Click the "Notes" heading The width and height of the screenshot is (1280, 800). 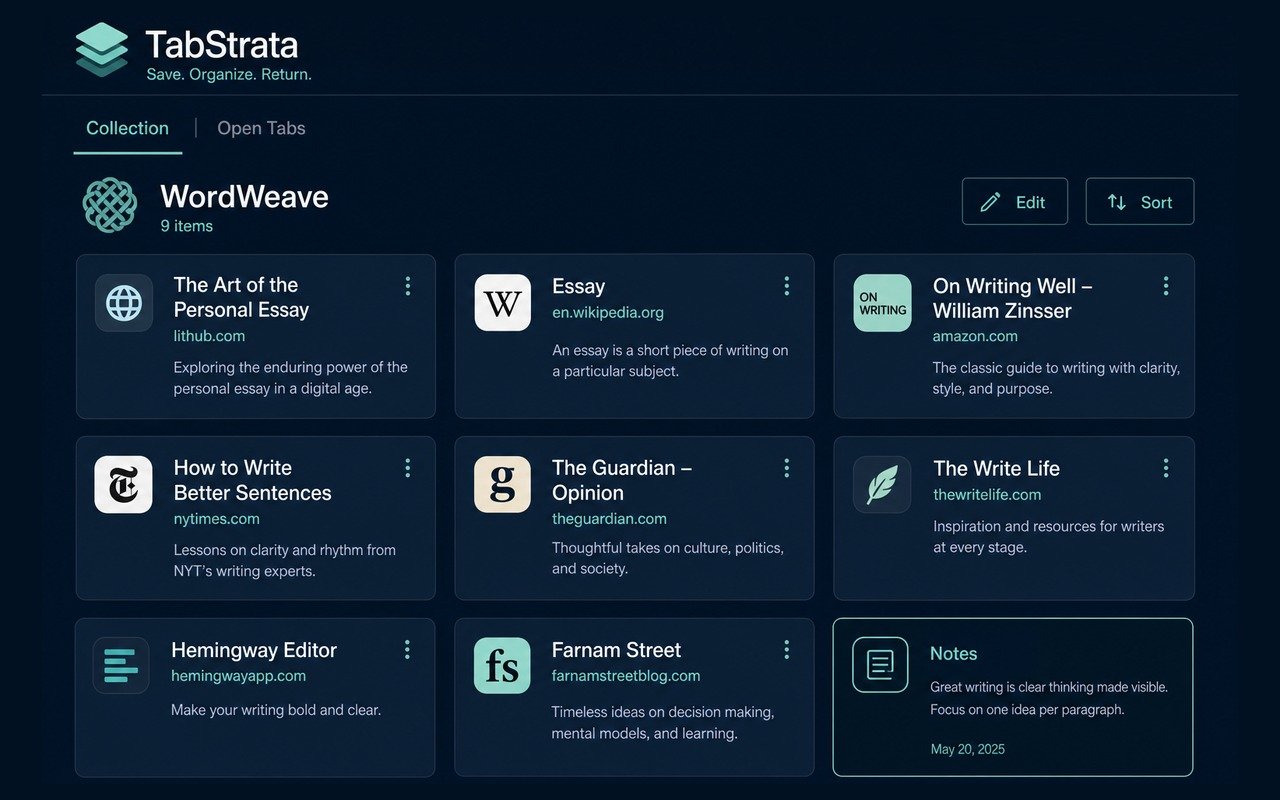click(954, 653)
